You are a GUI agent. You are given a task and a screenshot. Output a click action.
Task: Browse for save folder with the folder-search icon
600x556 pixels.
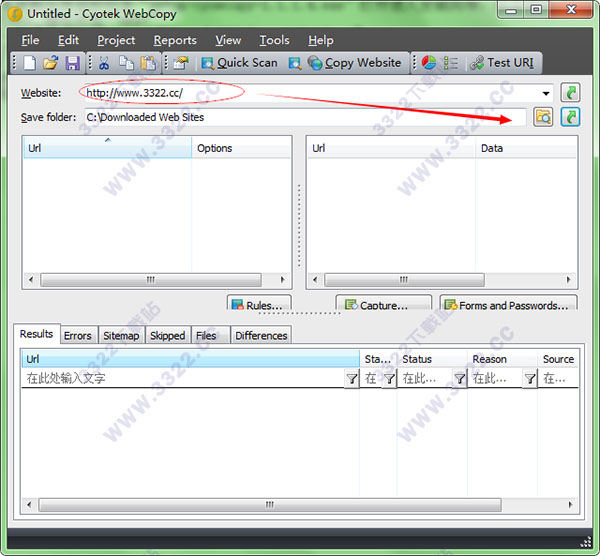pyautogui.click(x=543, y=117)
